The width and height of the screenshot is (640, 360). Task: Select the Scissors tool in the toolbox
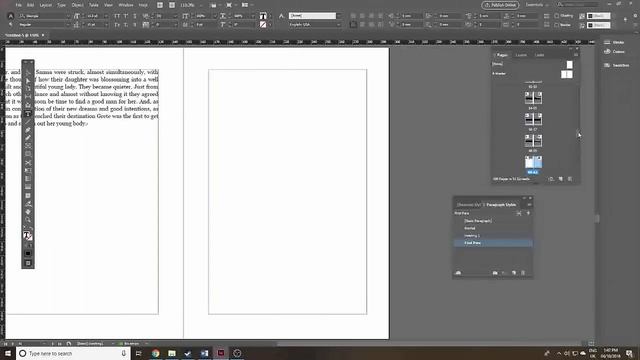pos(28,162)
